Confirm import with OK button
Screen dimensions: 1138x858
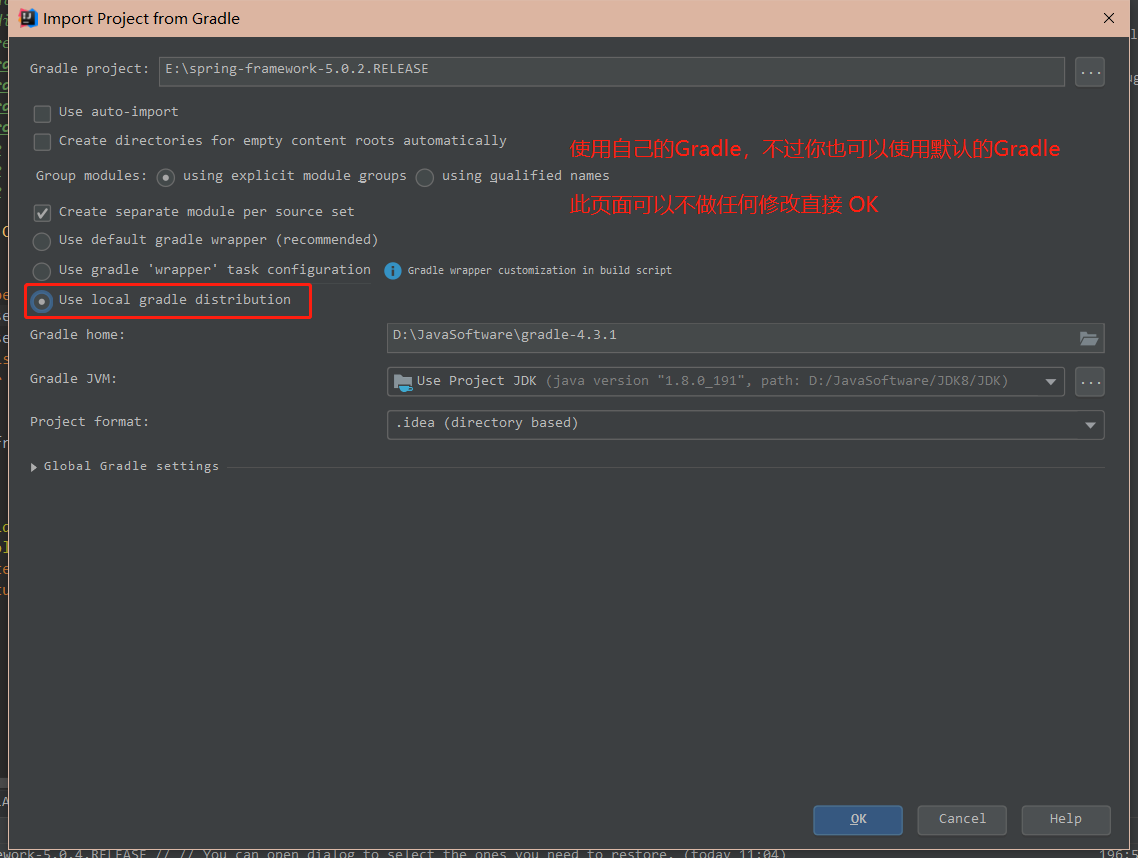(x=858, y=820)
